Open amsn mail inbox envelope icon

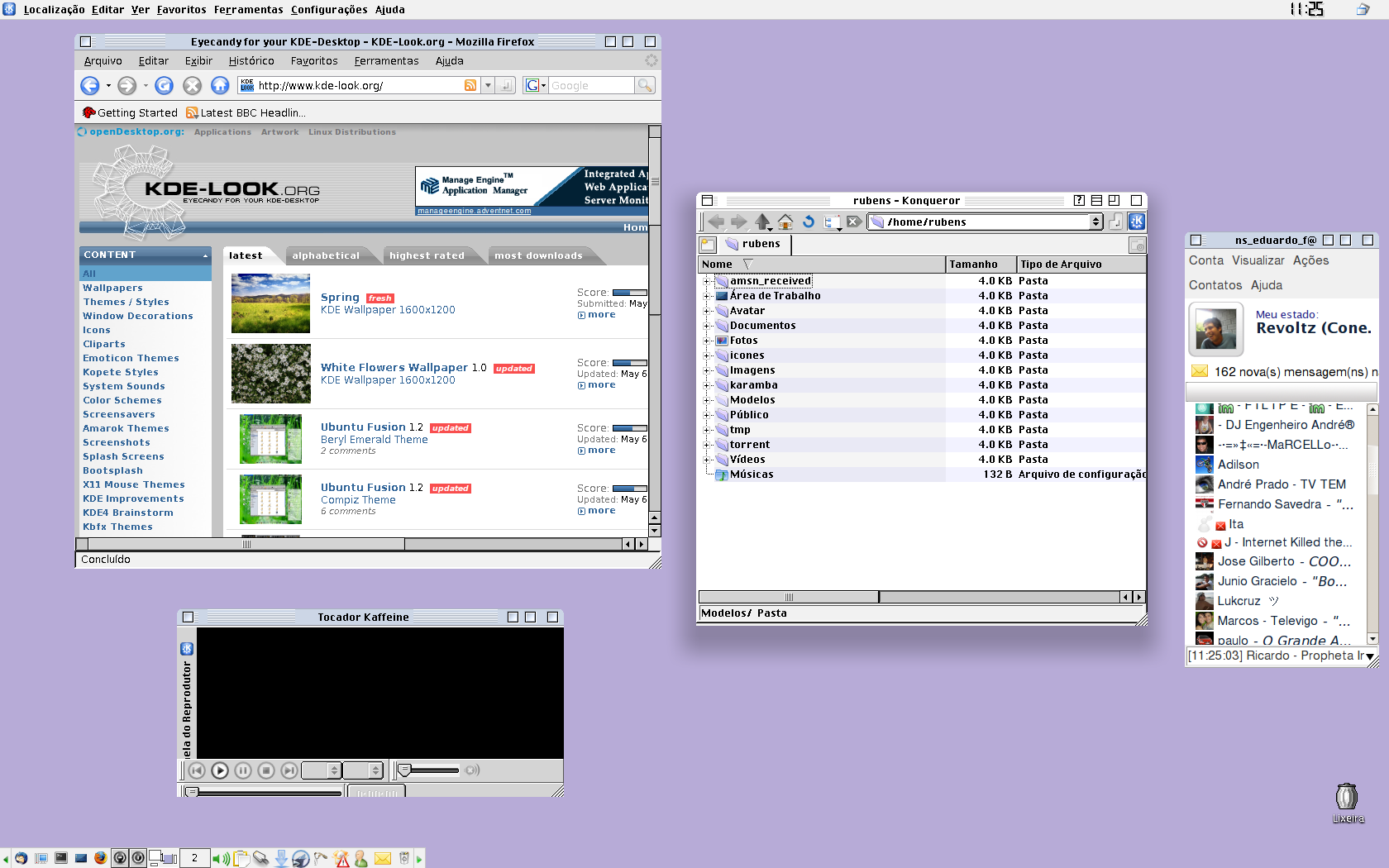point(1200,371)
